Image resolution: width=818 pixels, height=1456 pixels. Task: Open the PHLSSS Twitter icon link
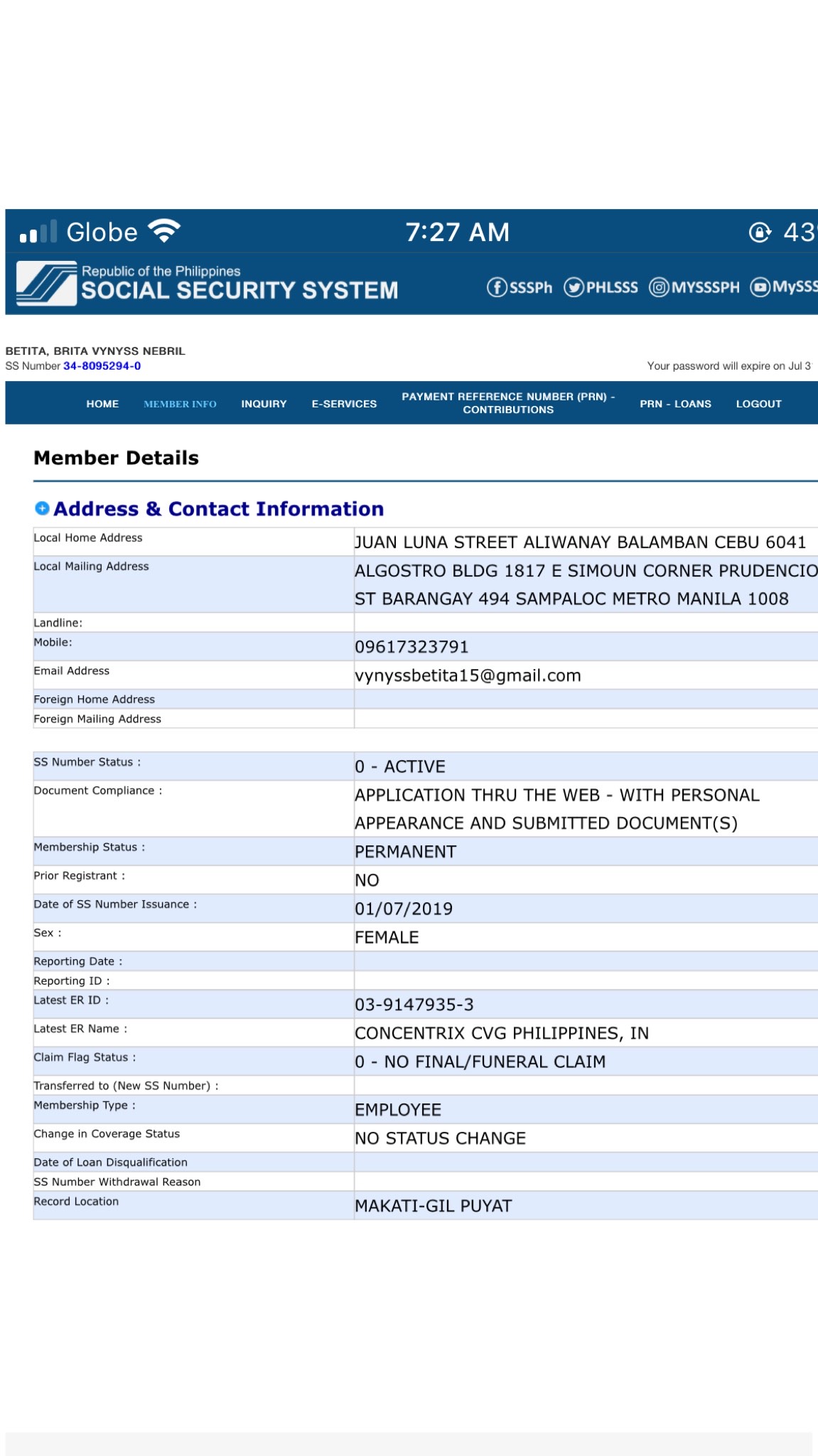pos(574,287)
